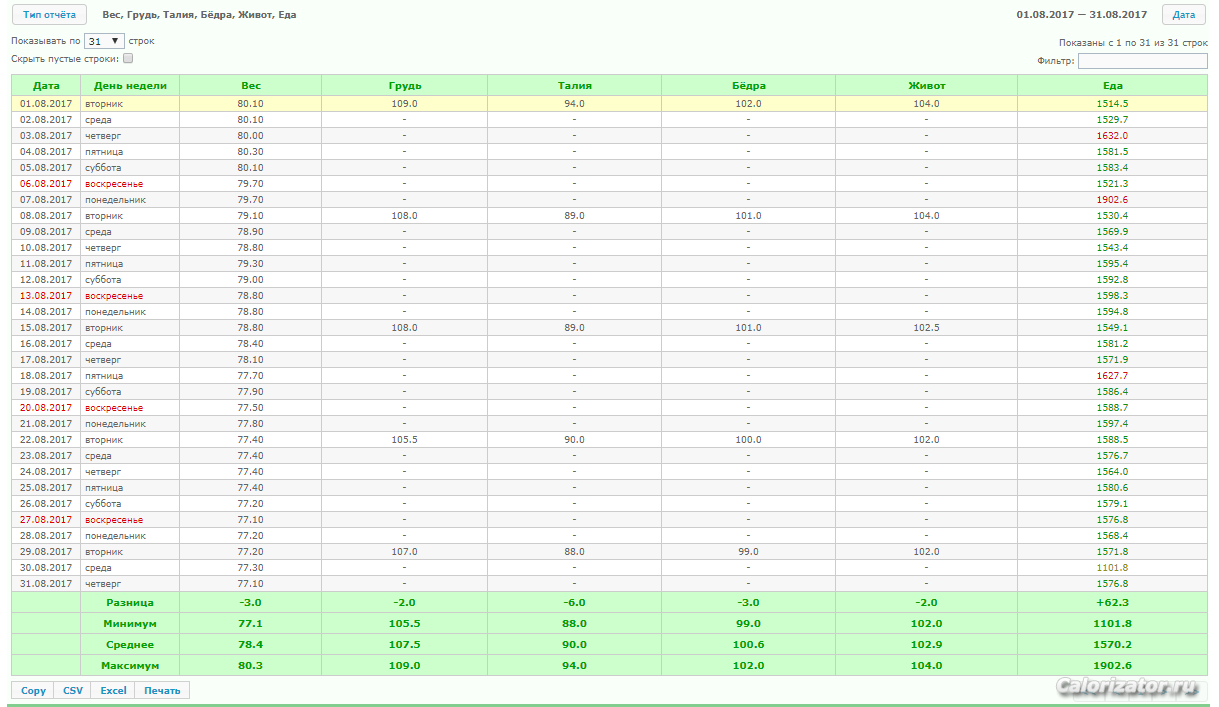
Task: Click the average weight value 78.4
Action: coord(250,644)
